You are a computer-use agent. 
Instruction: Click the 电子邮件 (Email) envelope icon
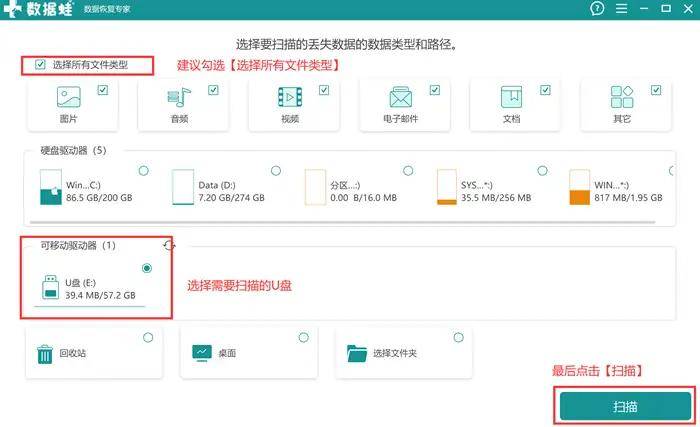pos(401,98)
